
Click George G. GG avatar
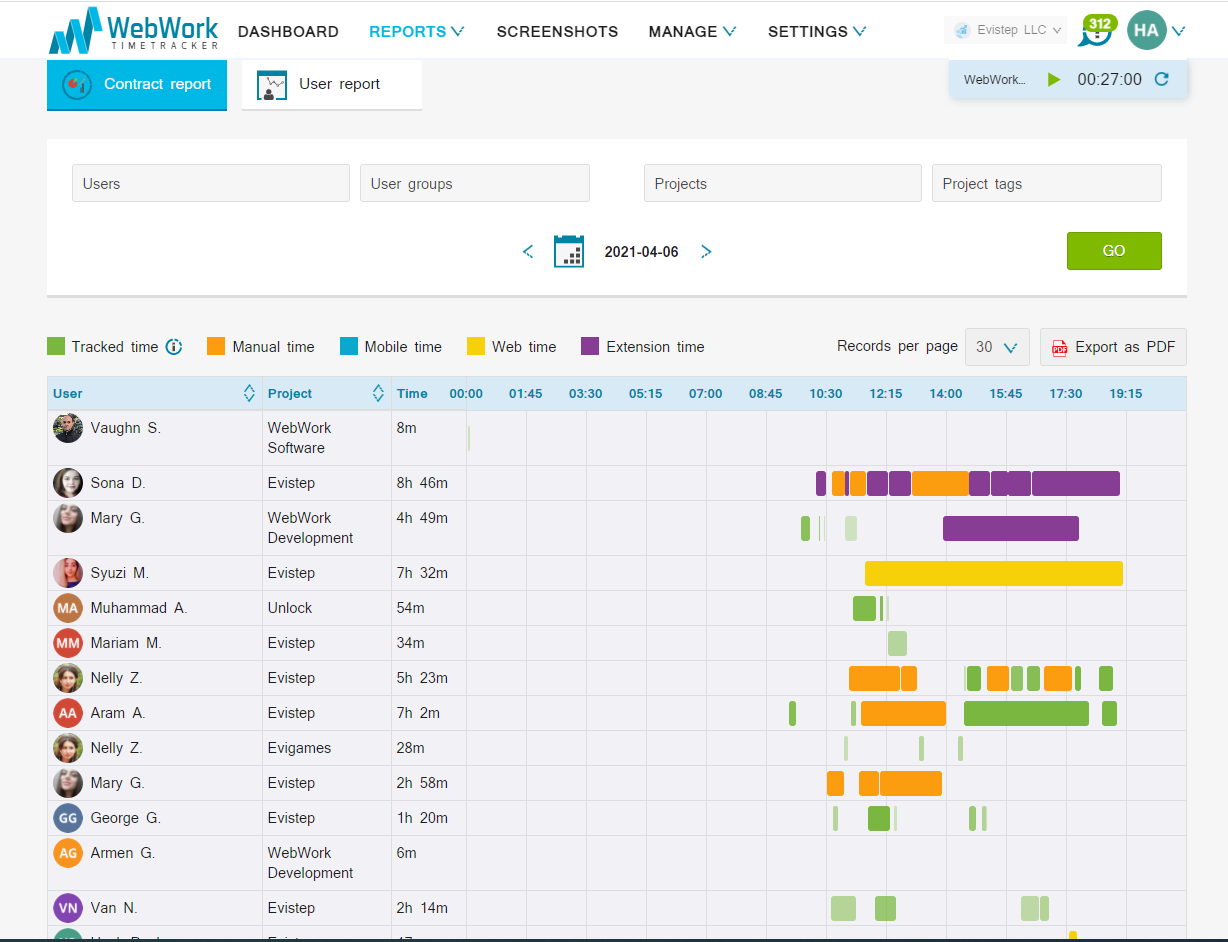(68, 818)
